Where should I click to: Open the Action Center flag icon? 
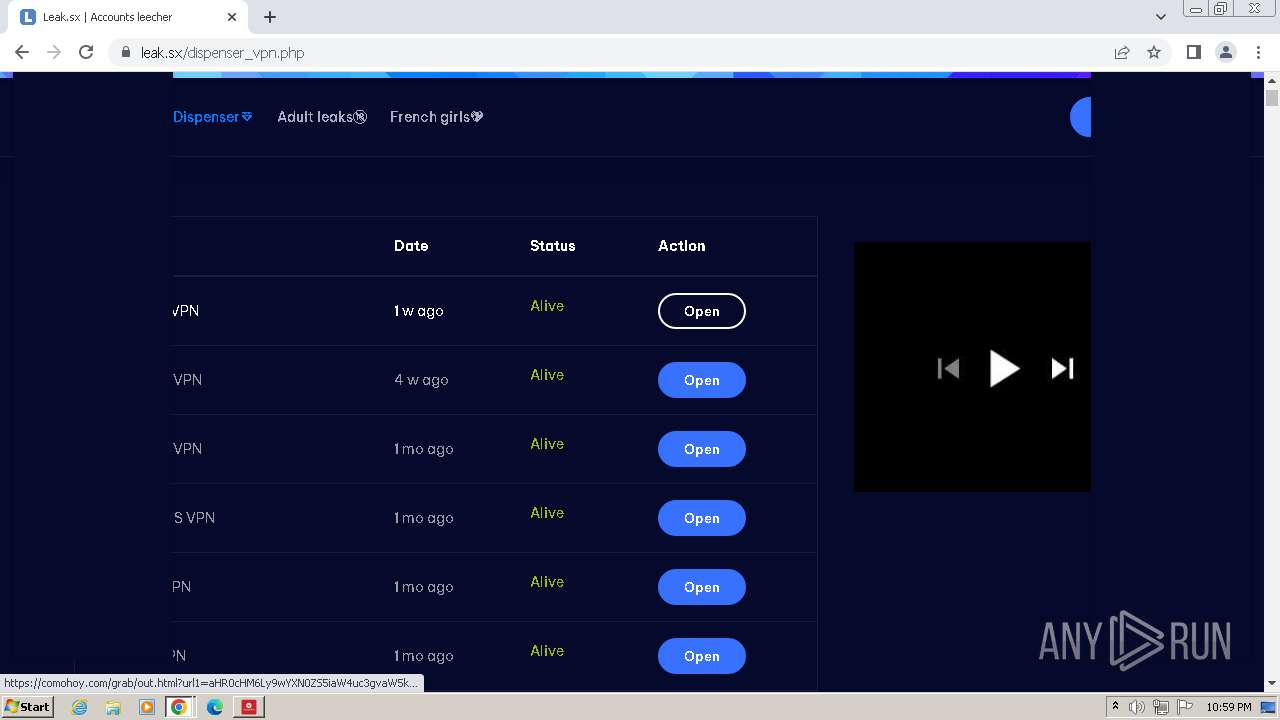1184,707
